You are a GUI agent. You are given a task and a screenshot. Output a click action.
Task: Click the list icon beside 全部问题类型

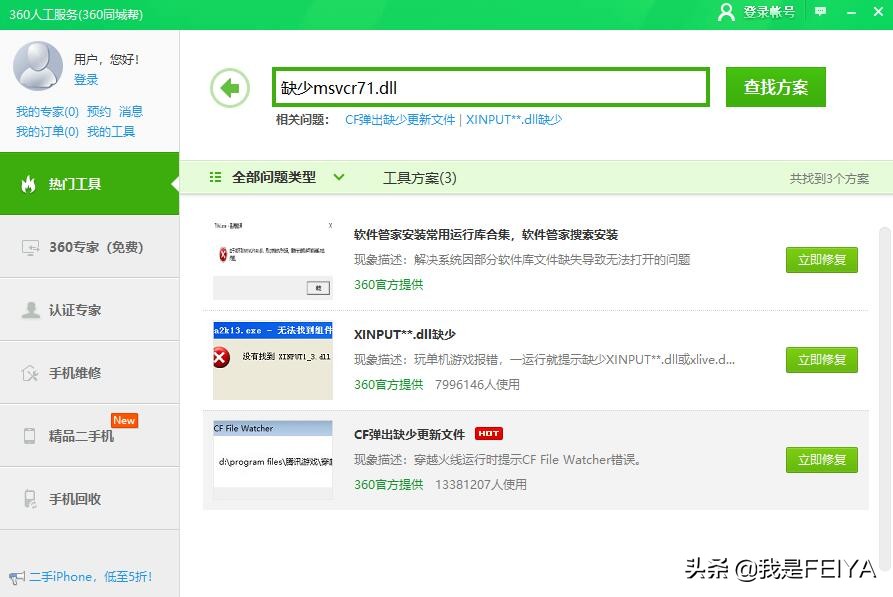coord(215,177)
